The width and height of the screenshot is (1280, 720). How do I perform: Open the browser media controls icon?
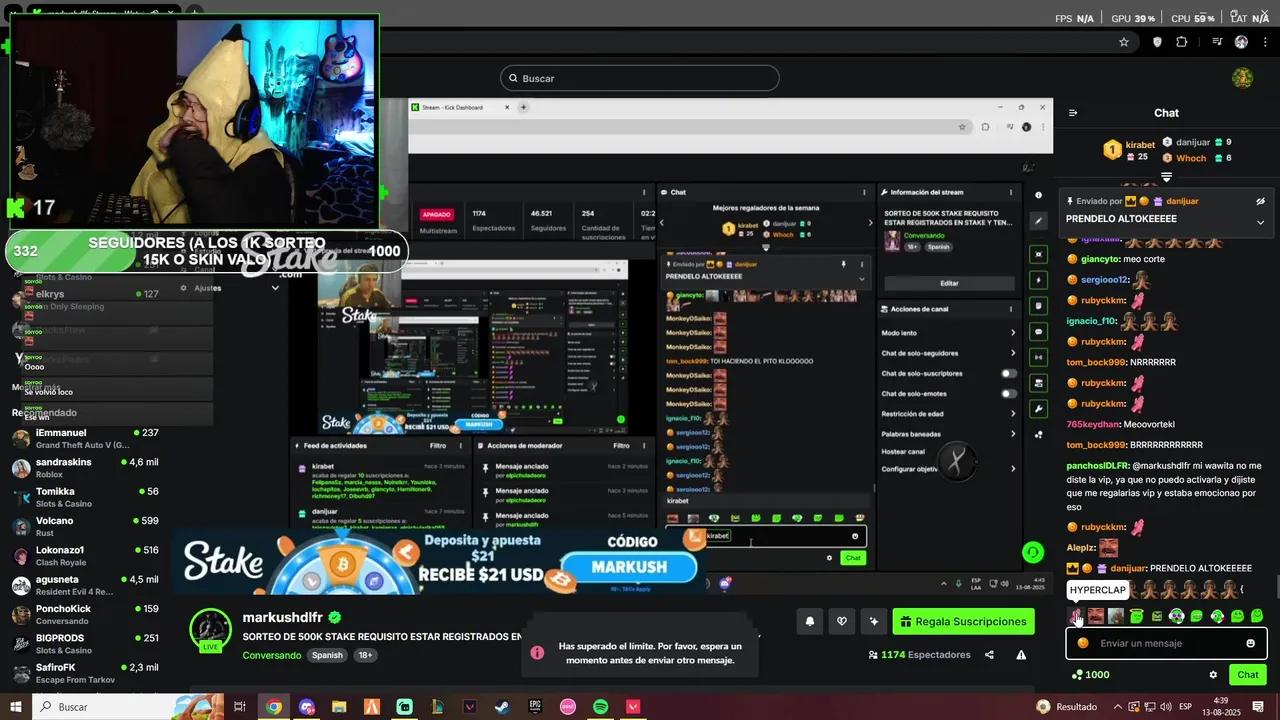coord(1217,42)
